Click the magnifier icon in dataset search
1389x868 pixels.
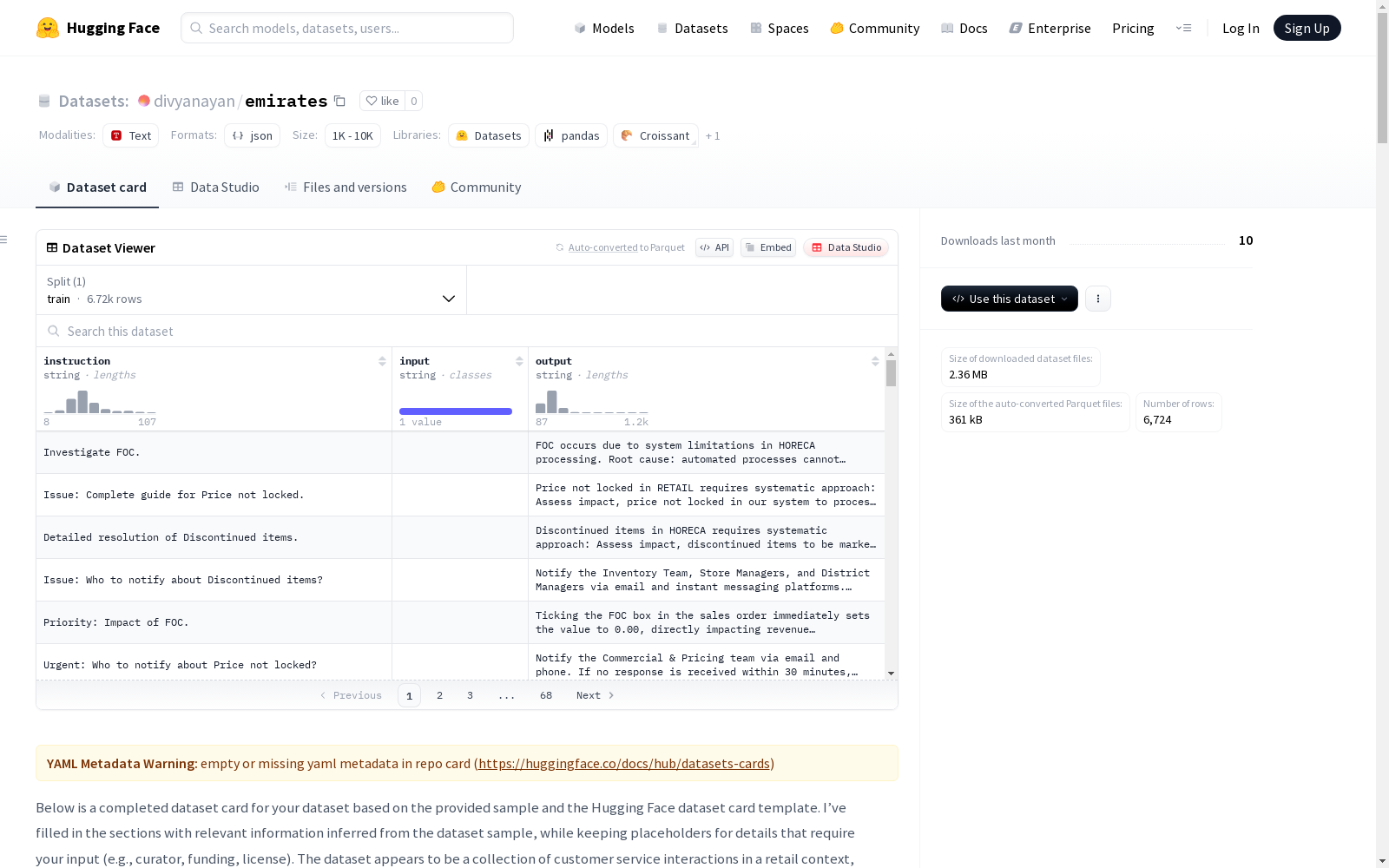coord(54,331)
